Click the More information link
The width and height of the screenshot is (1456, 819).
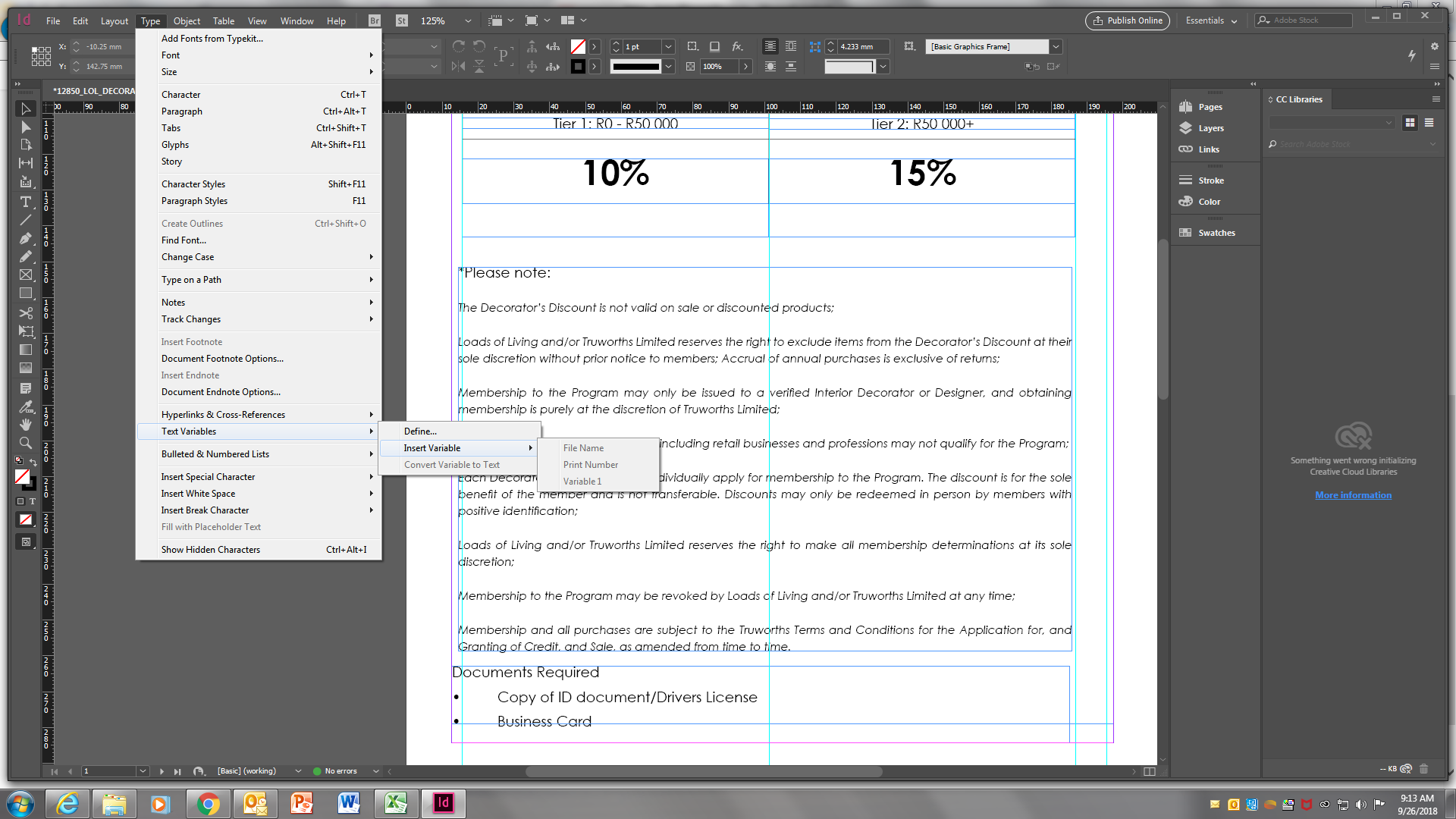point(1354,495)
